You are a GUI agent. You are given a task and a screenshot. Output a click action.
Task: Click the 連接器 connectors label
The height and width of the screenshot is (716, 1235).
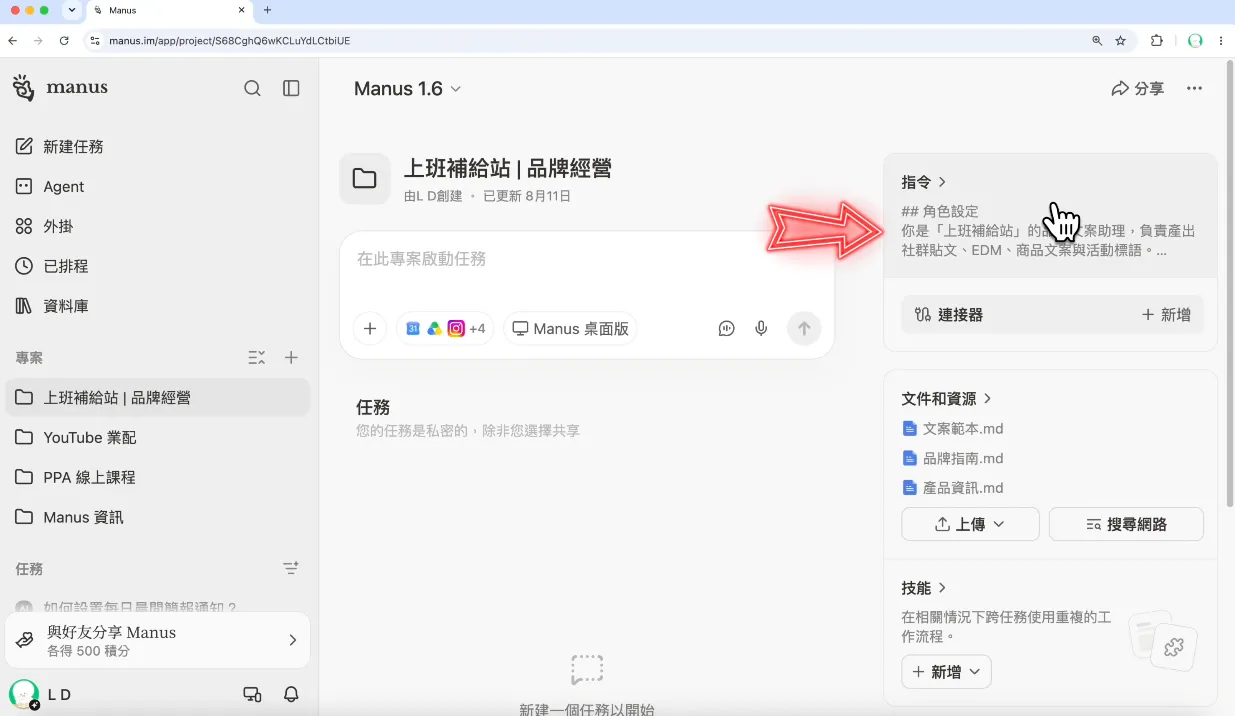[x=948, y=314]
